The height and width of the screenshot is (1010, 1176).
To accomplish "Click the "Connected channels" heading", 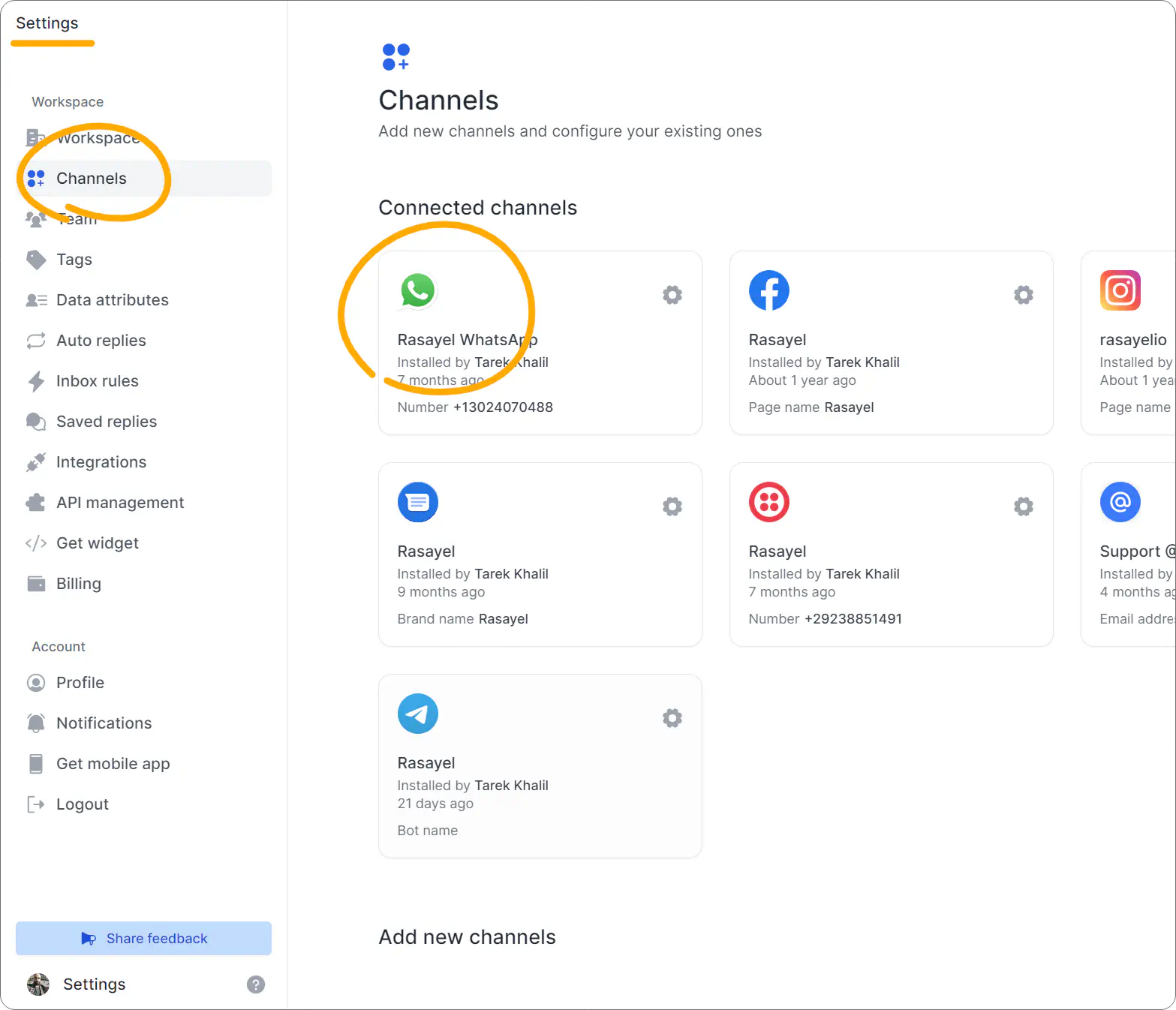I will tap(478, 208).
